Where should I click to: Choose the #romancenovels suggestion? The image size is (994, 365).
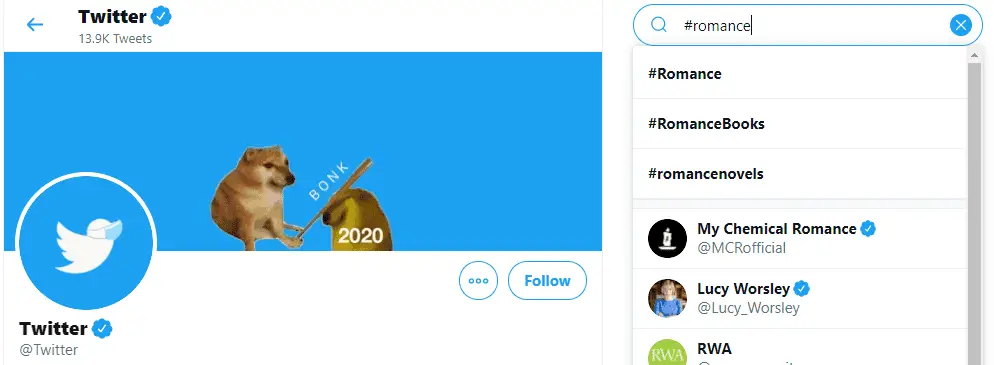(799, 174)
